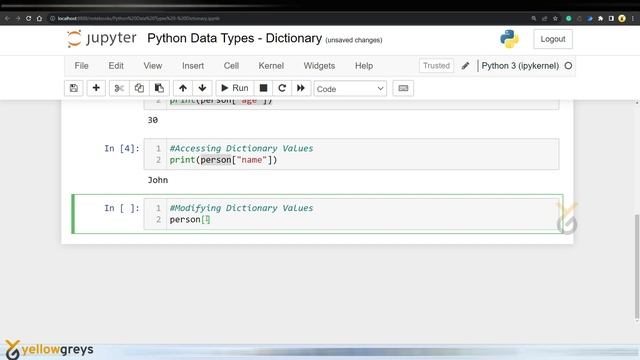Image resolution: width=640 pixels, height=360 pixels.
Task: Open the browser three-dot menu
Action: coord(633,18)
